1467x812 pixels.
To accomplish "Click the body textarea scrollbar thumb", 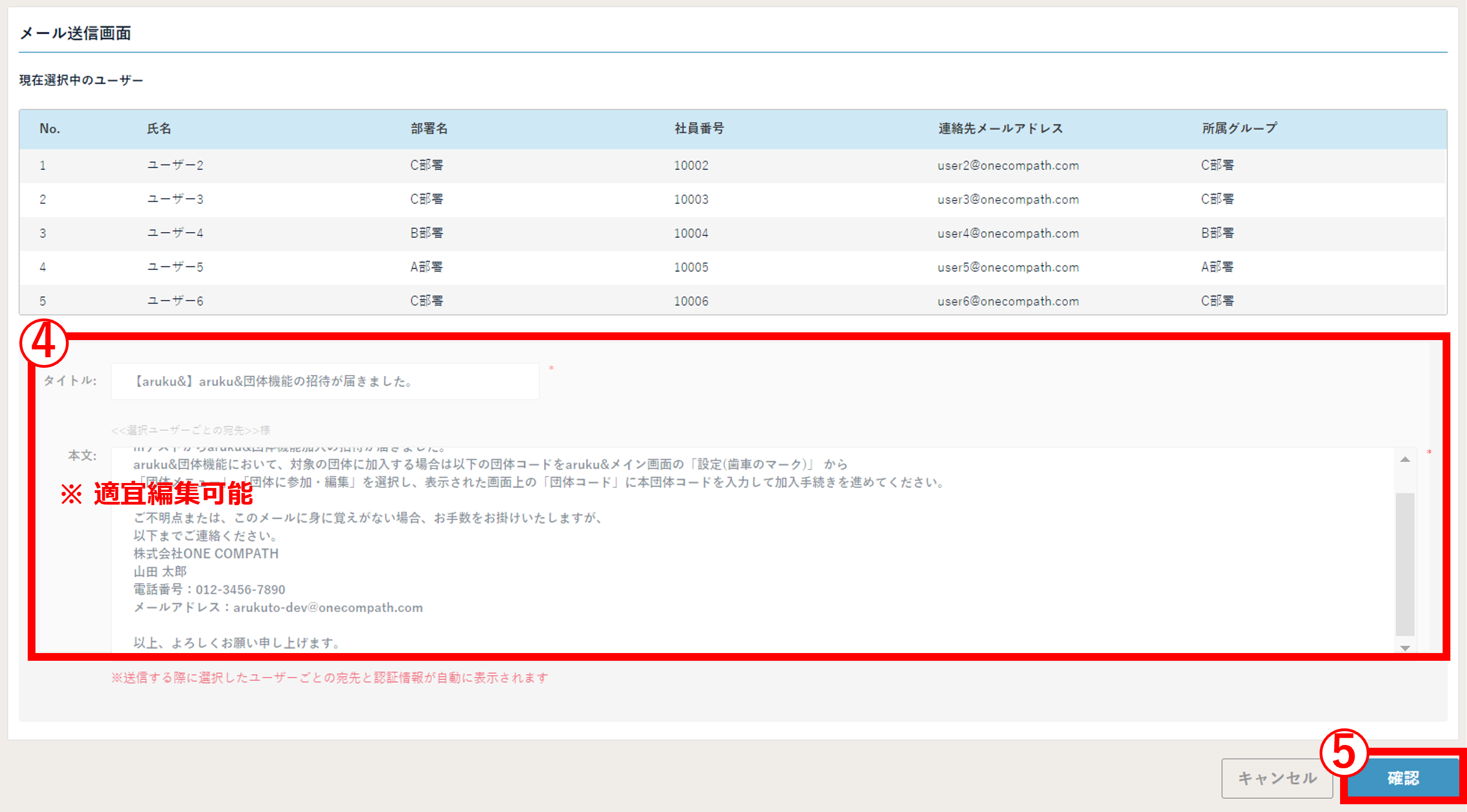I will 1405,563.
